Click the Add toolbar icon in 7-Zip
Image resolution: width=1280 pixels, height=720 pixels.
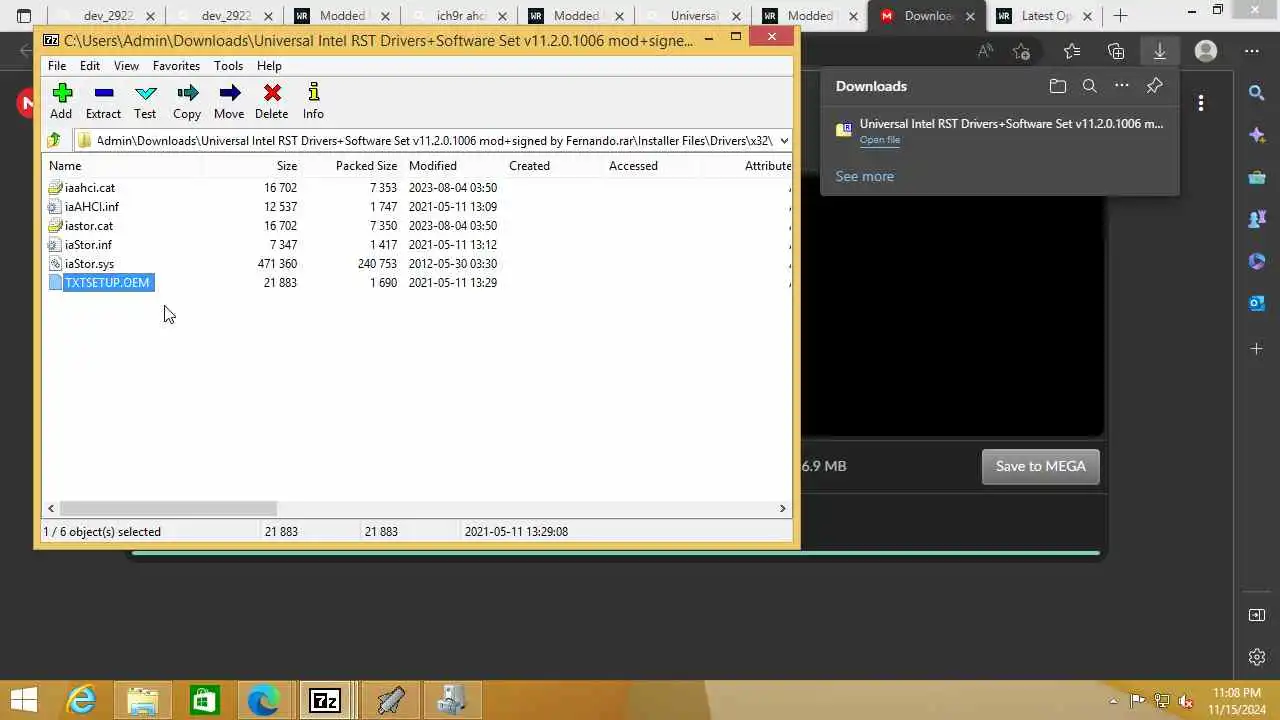pos(61,101)
